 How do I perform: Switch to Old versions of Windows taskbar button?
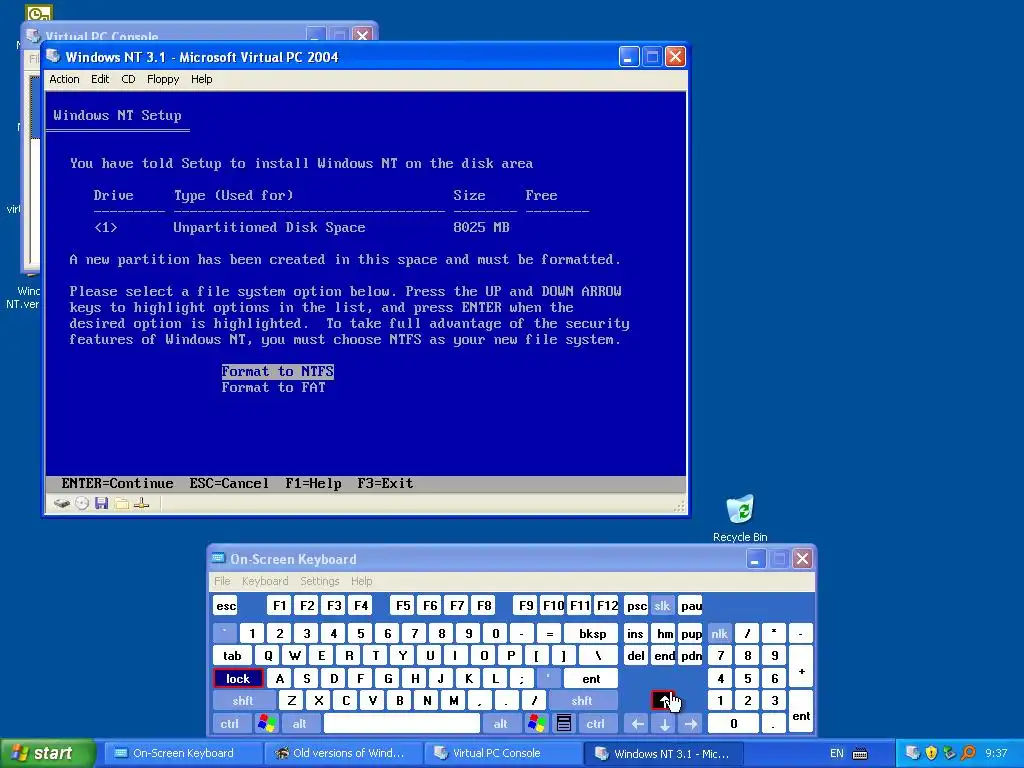pos(343,754)
